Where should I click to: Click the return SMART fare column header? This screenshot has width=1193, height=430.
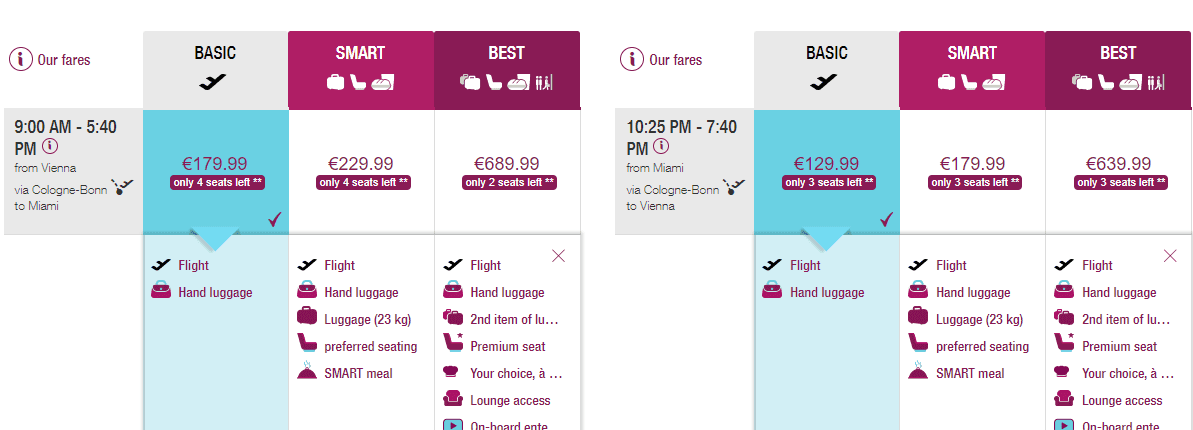[972, 70]
